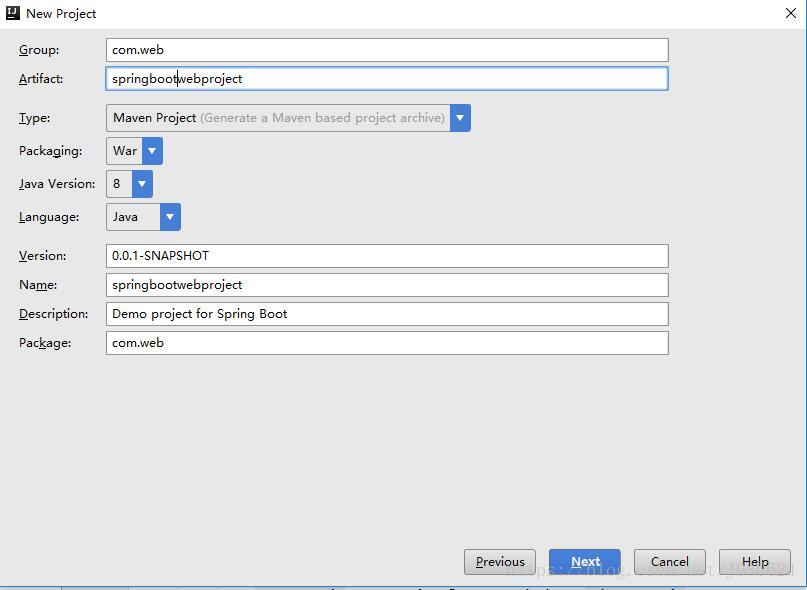Click the Version: label
The image size is (807, 590).
[43, 256]
